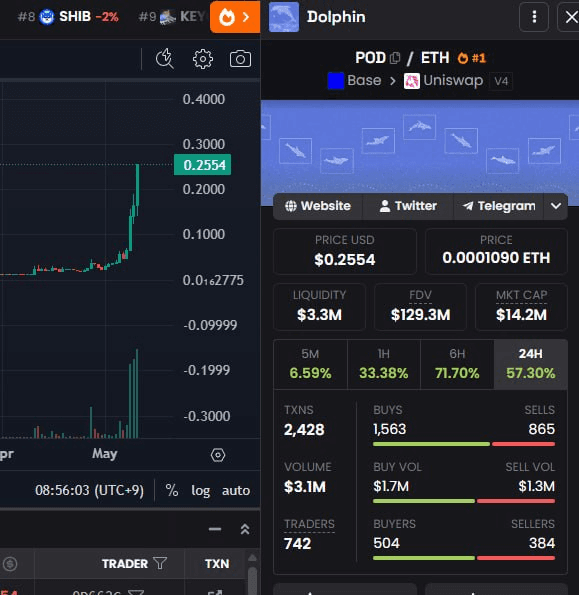Click the buys versus sells ratio bar
Viewport: 579px width, 595px height.
(x=464, y=444)
